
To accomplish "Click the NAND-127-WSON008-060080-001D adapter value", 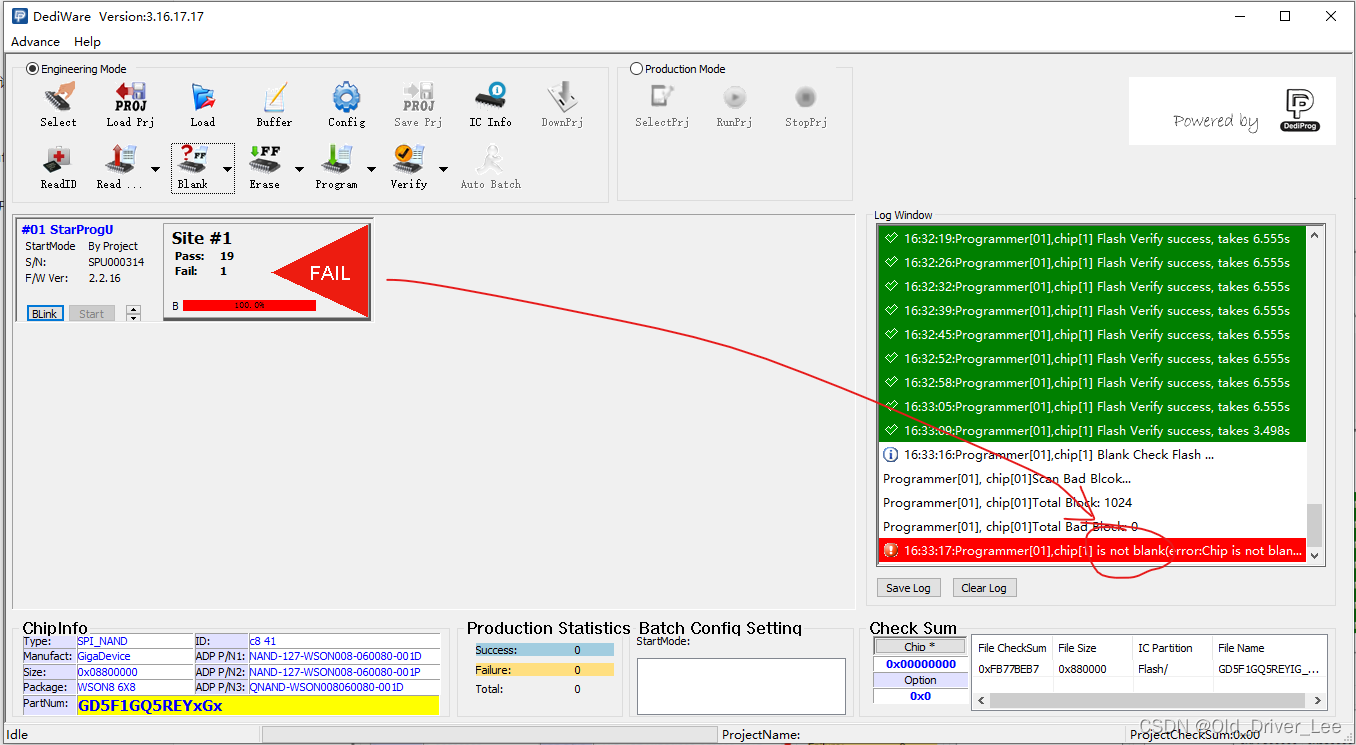I will pyautogui.click(x=335, y=656).
